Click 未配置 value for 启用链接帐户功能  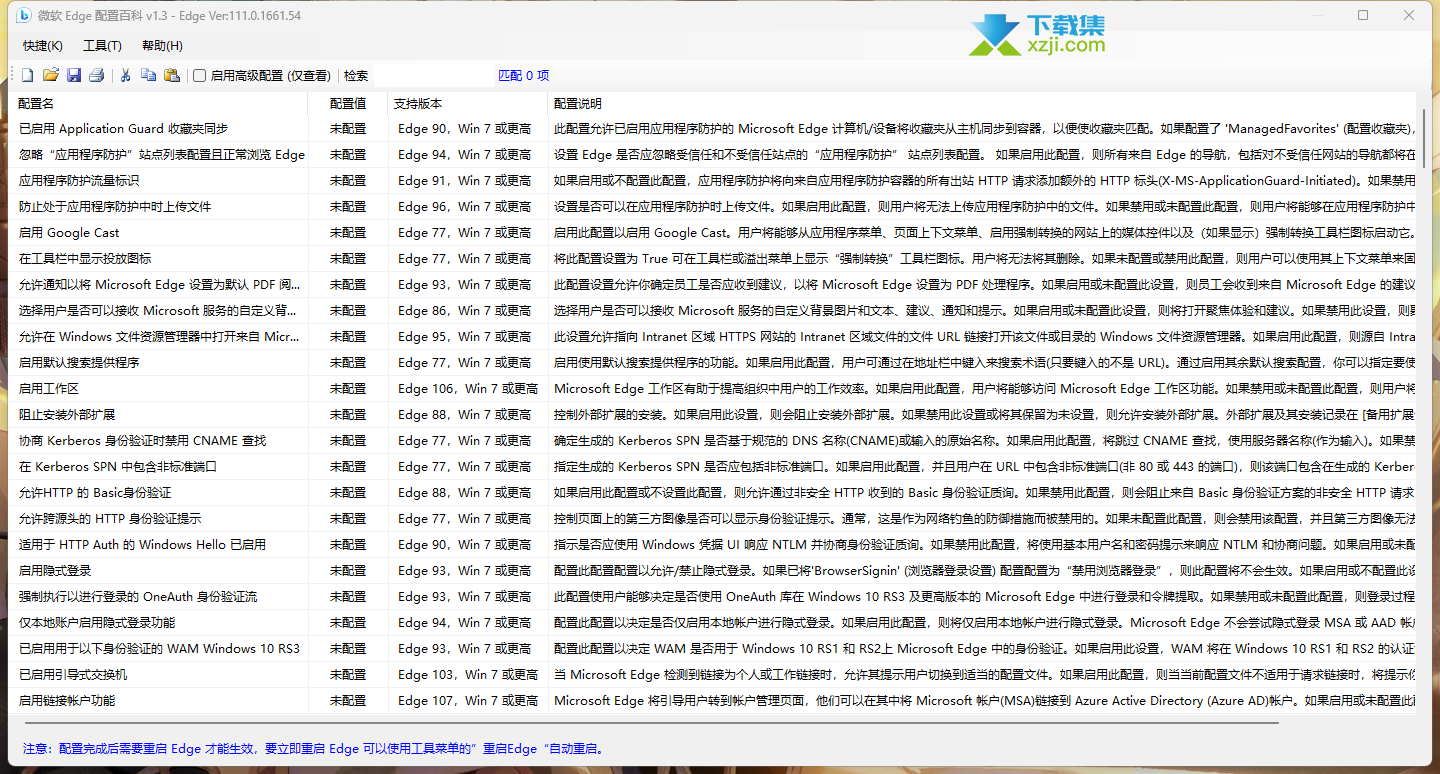(x=348, y=700)
